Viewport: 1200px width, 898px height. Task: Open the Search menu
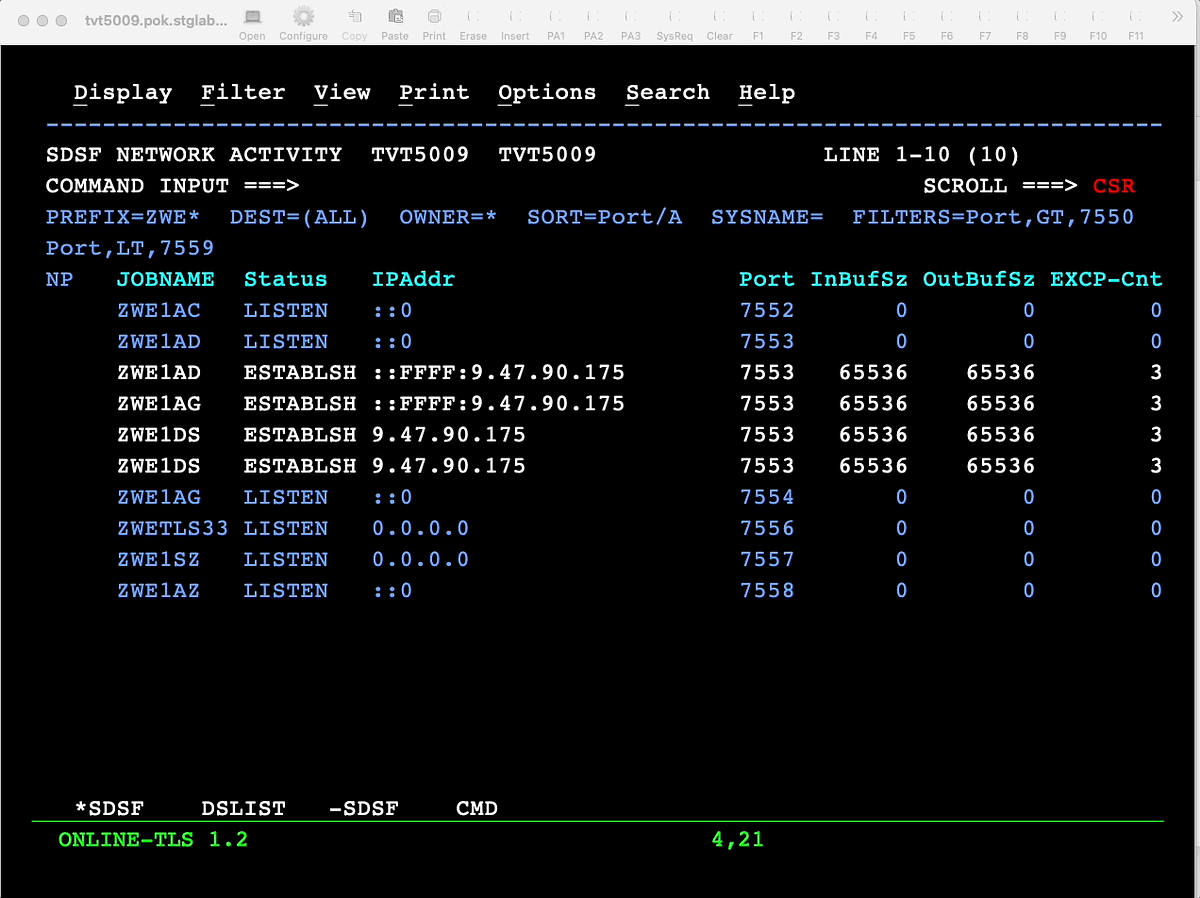point(668,93)
